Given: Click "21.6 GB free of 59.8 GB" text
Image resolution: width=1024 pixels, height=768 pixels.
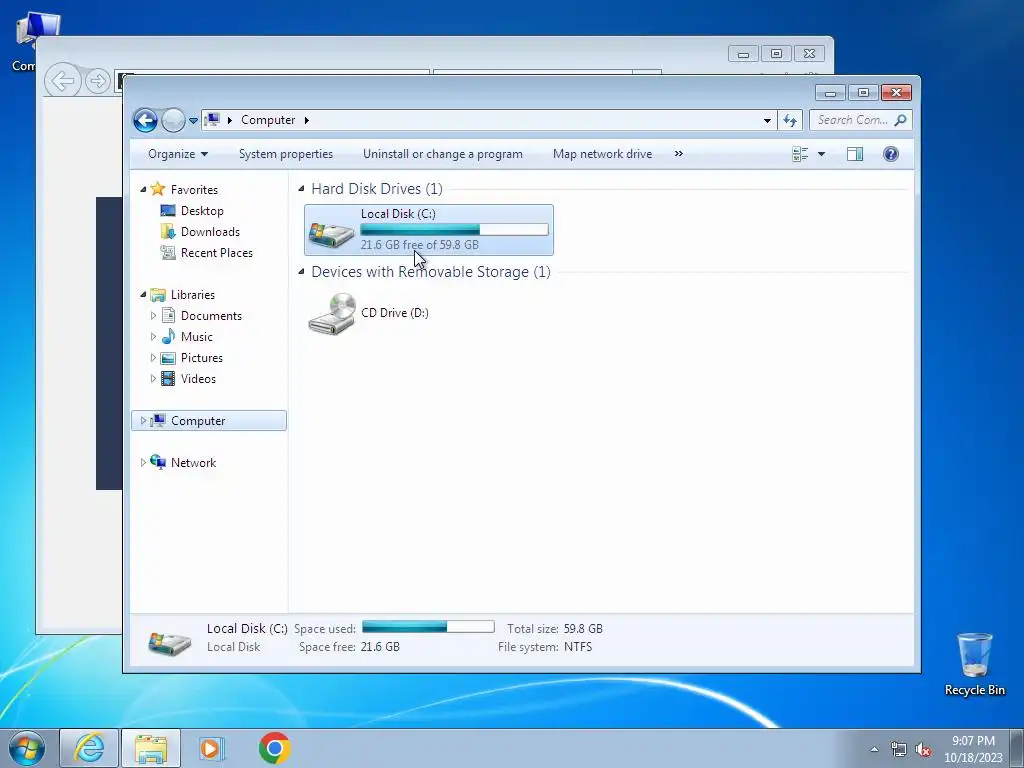Looking at the screenshot, I should point(419,245).
